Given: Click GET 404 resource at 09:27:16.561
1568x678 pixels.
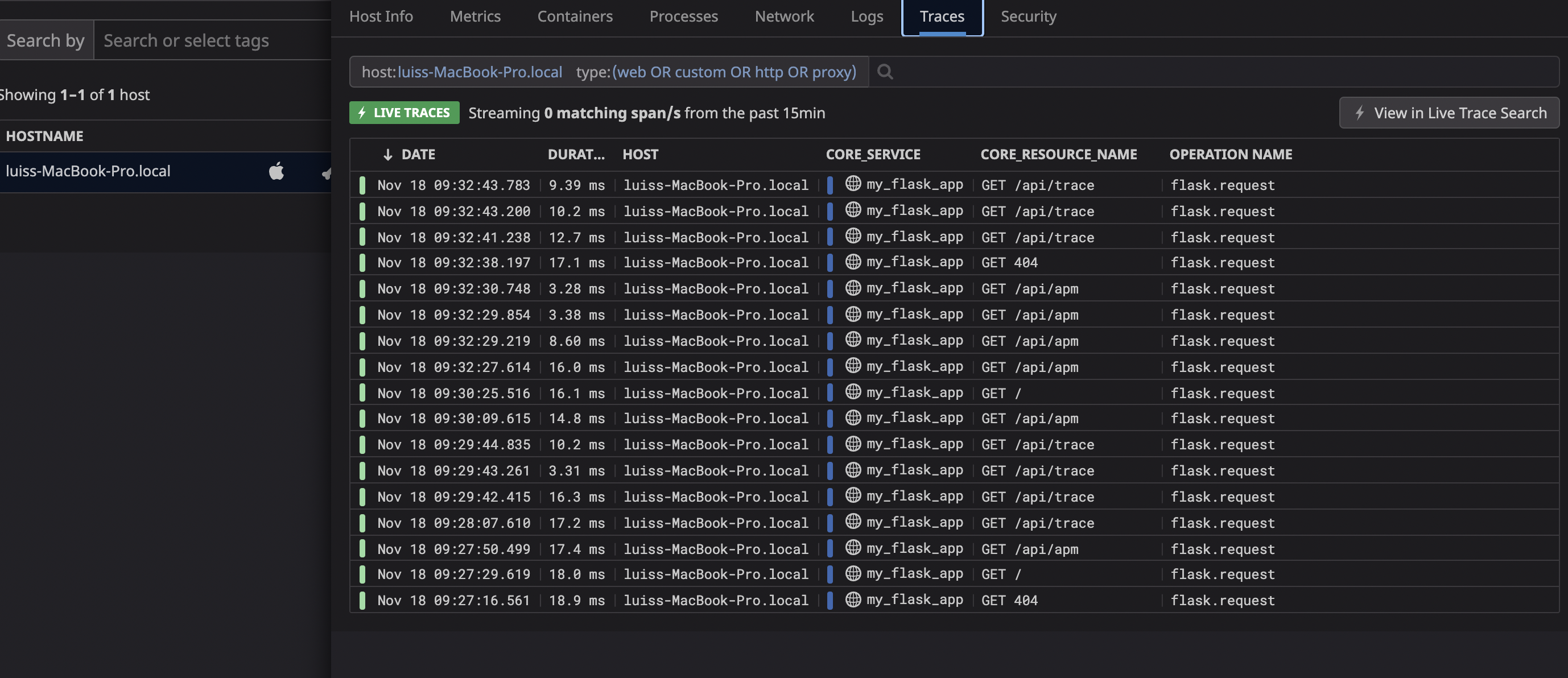Looking at the screenshot, I should click(x=1009, y=601).
